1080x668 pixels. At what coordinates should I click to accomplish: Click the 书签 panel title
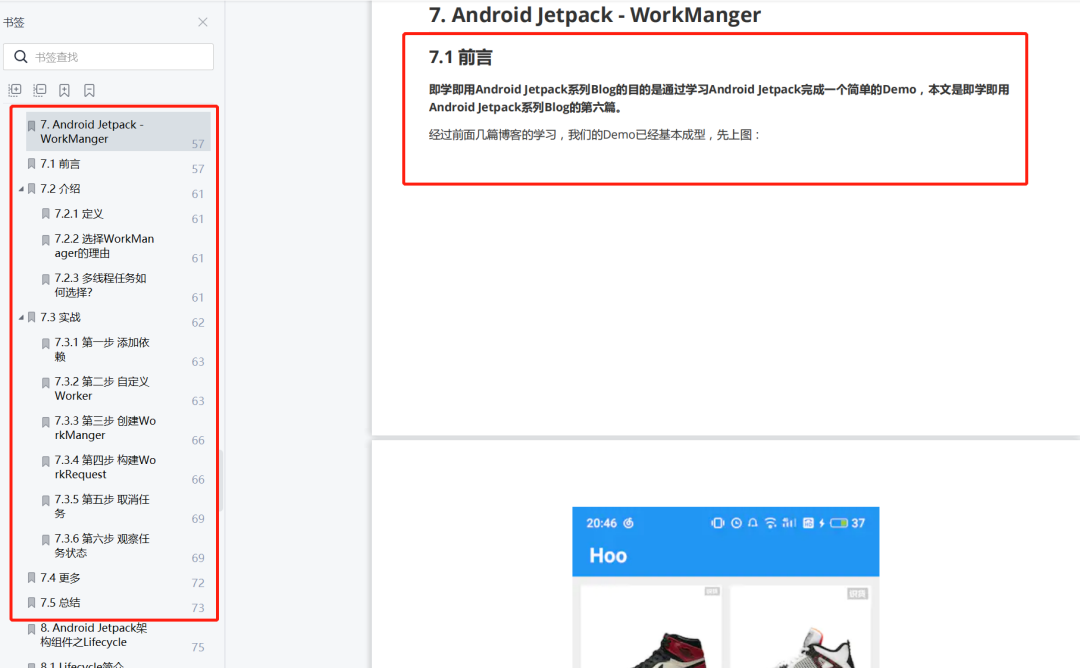[14, 22]
